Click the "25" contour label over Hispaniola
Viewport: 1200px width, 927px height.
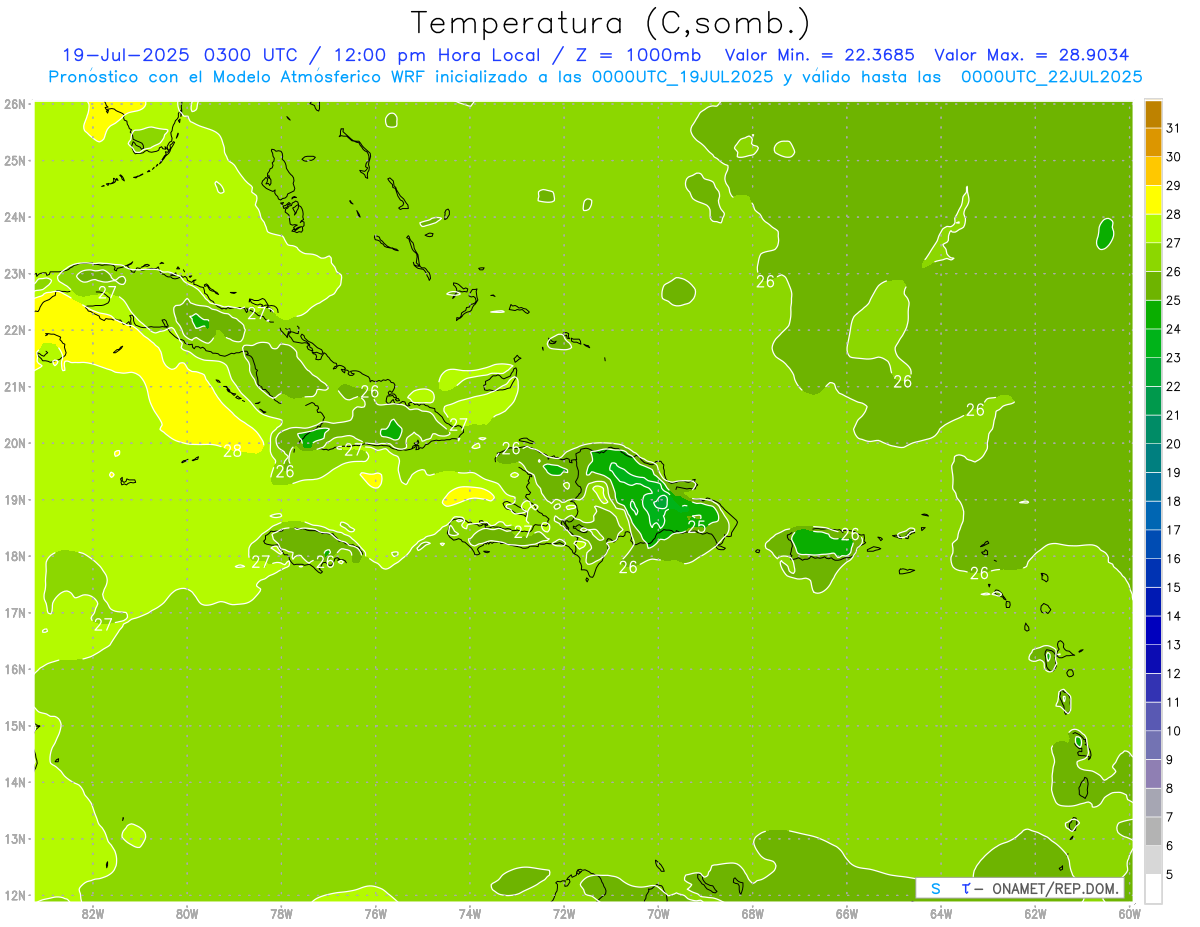(697, 526)
